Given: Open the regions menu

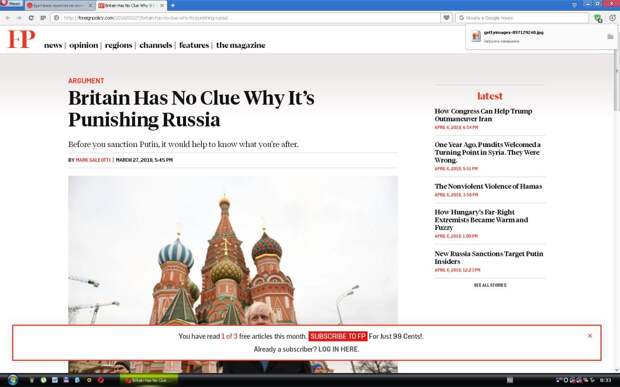Looking at the screenshot, I should [118, 45].
